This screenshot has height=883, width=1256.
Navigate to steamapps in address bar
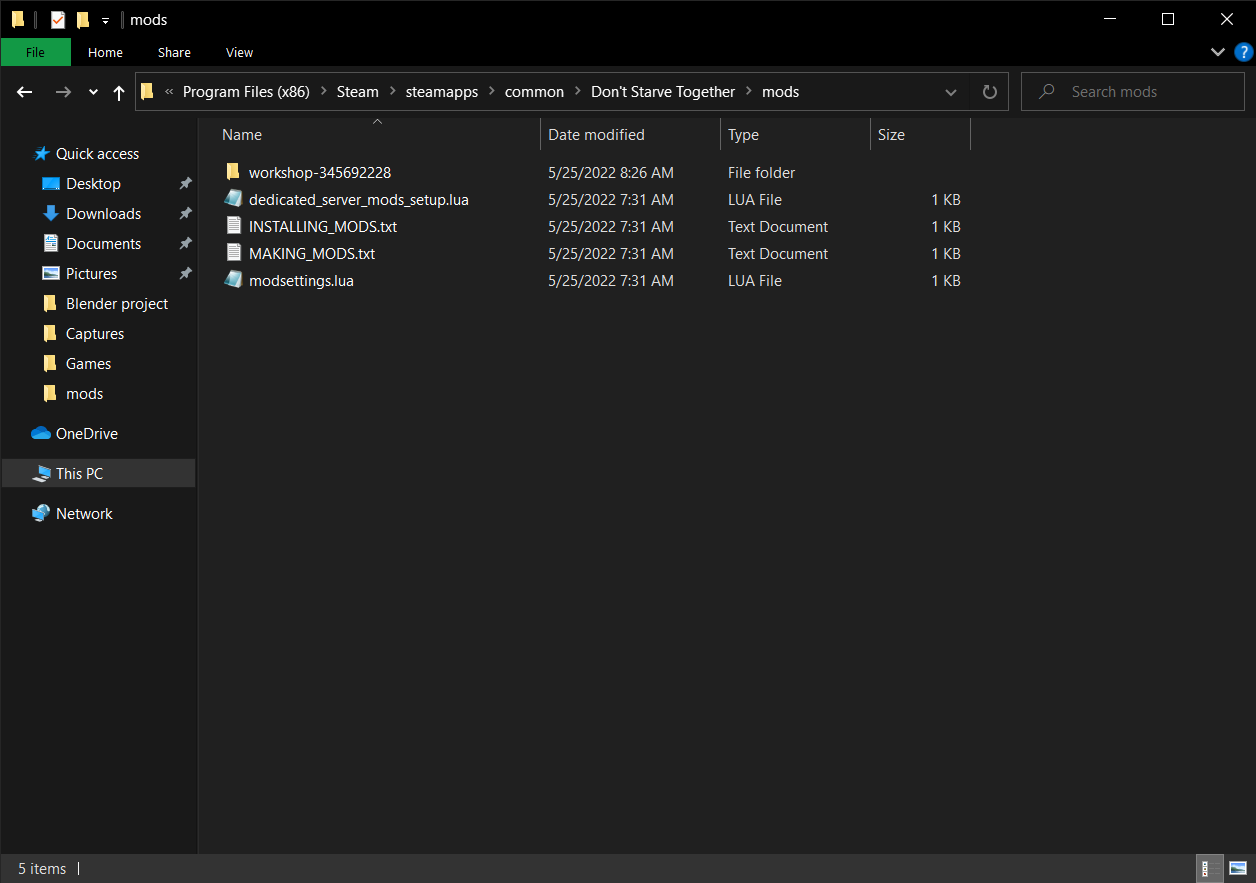coord(441,92)
